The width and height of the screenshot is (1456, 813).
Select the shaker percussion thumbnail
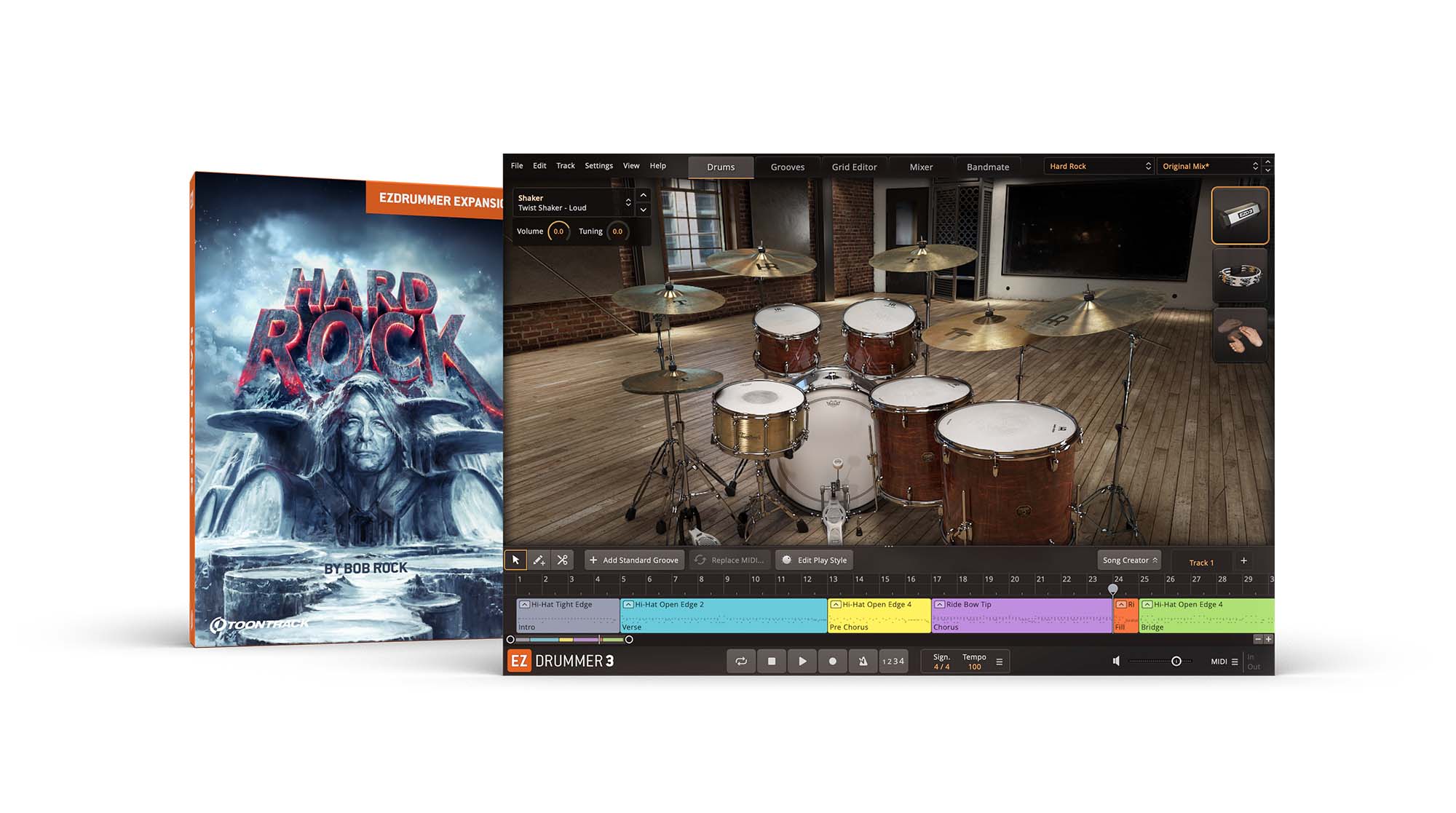(1239, 215)
